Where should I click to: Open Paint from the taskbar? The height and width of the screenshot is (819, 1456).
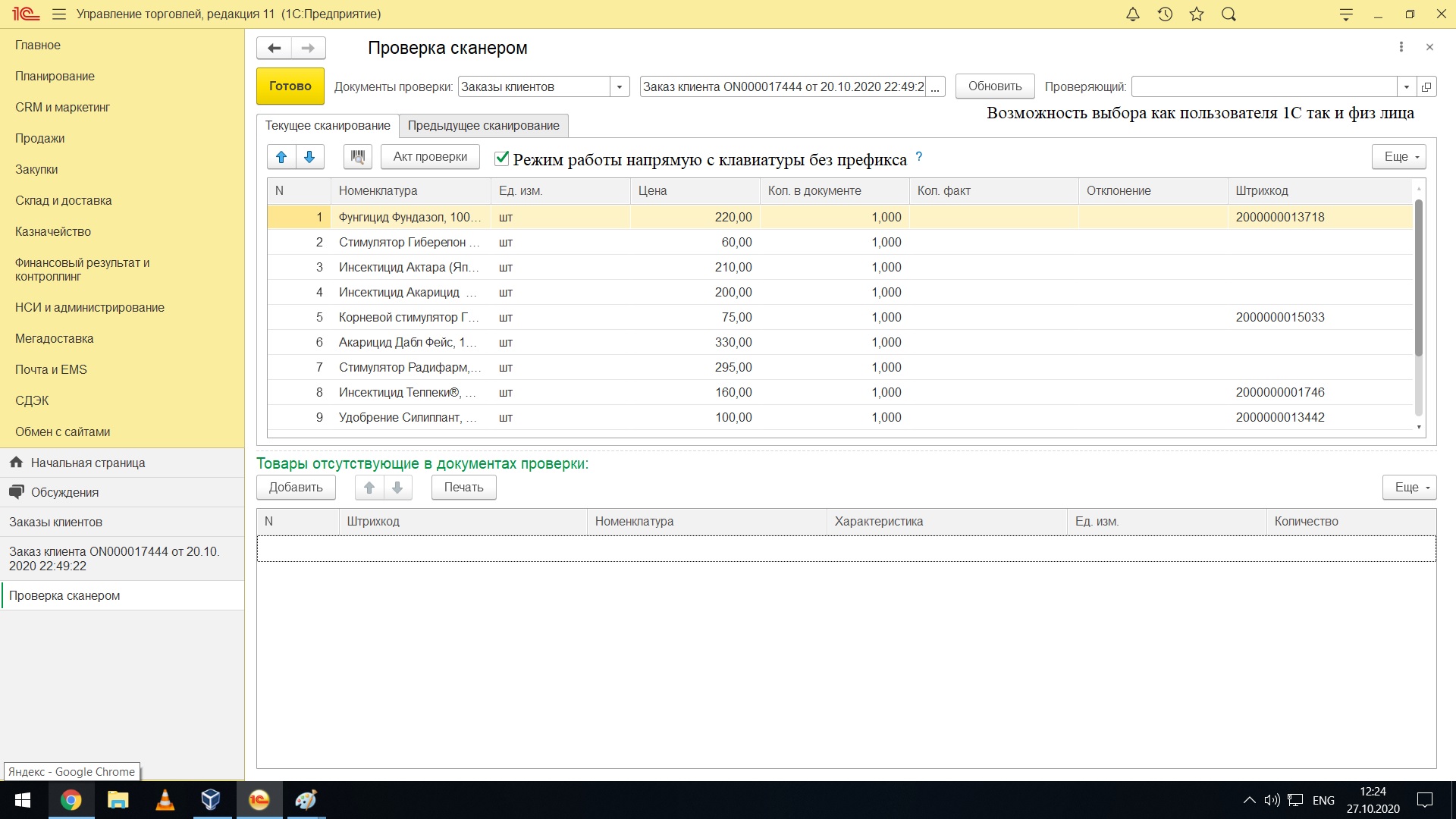tap(306, 800)
